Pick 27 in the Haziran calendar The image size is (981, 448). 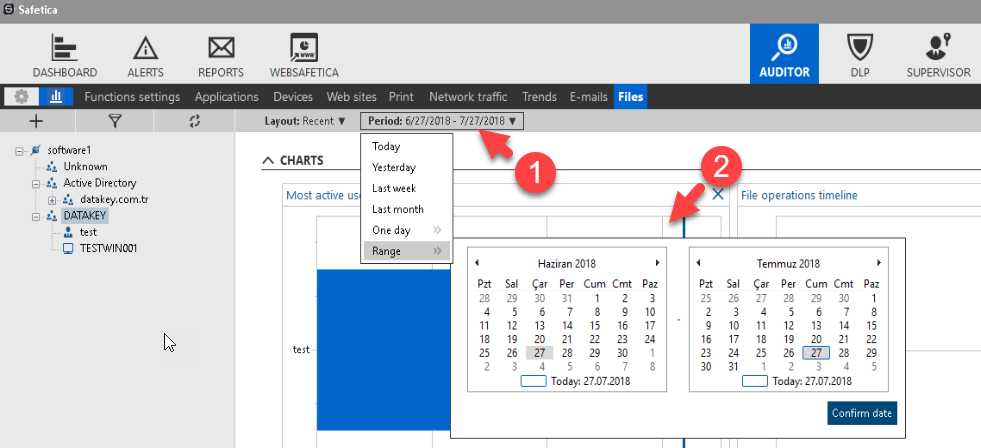pos(539,353)
